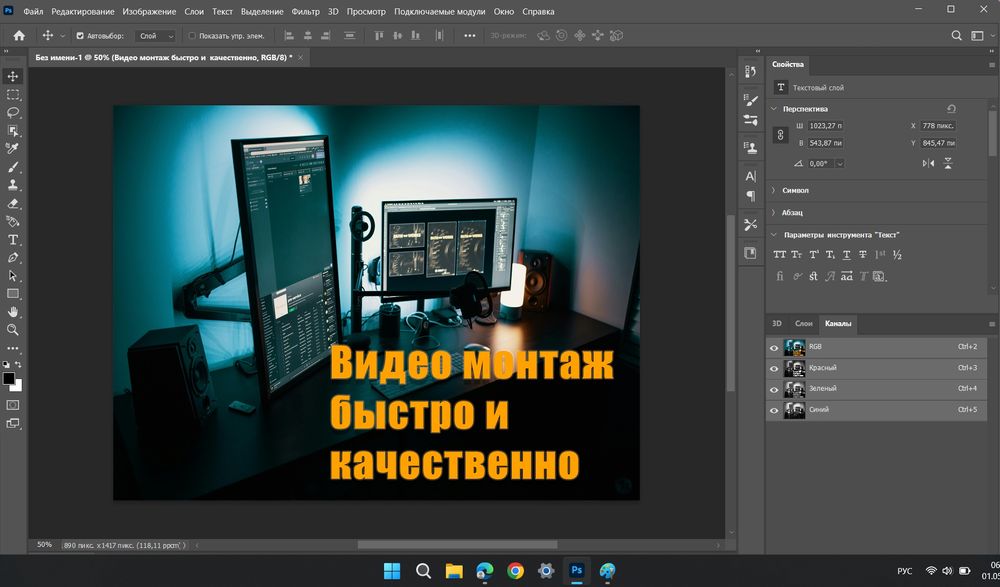Select the Hand tool
Screen dimensions: 1000x587
click(13, 312)
